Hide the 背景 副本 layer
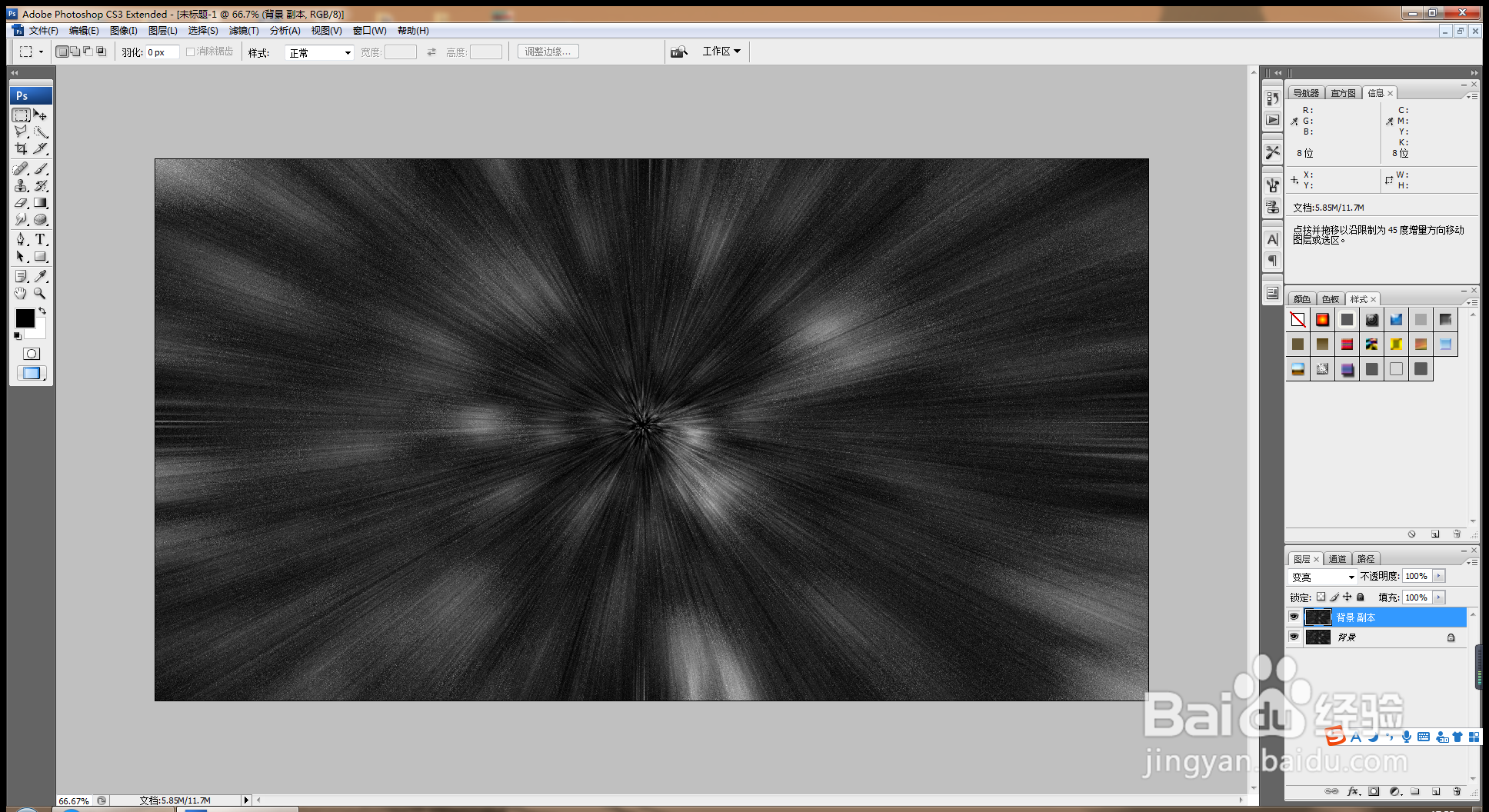The image size is (1489, 812). (1294, 617)
